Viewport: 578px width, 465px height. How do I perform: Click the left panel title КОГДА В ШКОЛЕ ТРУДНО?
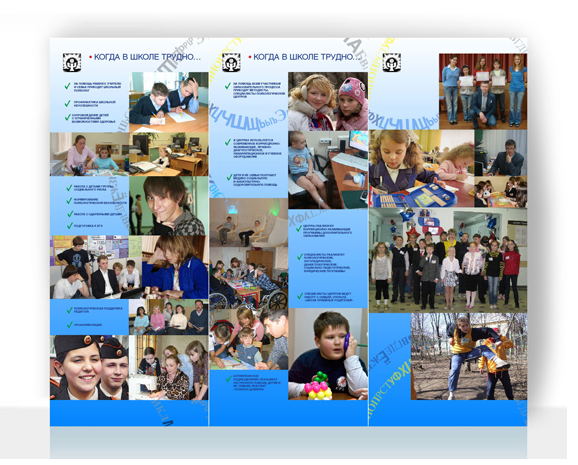[147, 57]
